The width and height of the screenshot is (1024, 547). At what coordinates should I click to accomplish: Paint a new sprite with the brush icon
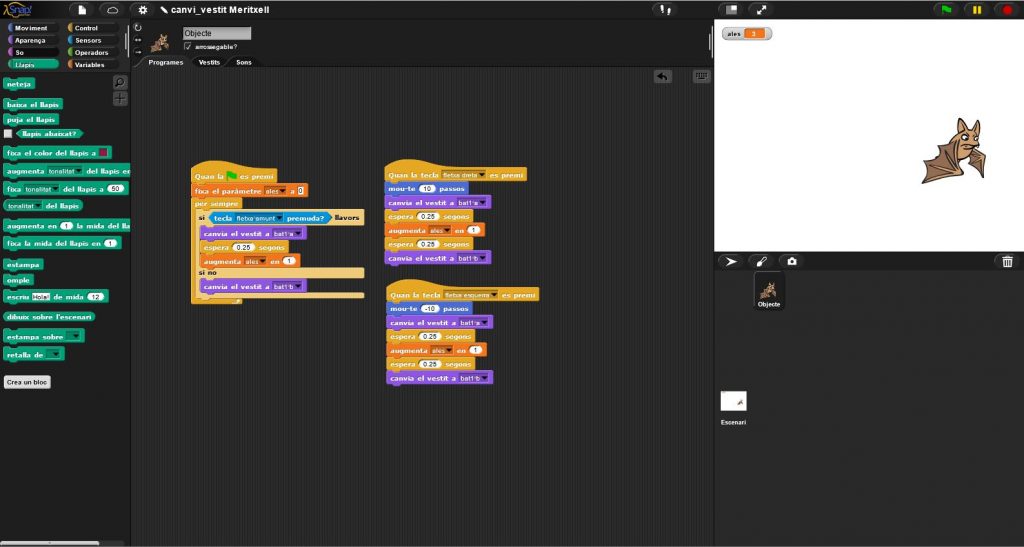[x=761, y=261]
